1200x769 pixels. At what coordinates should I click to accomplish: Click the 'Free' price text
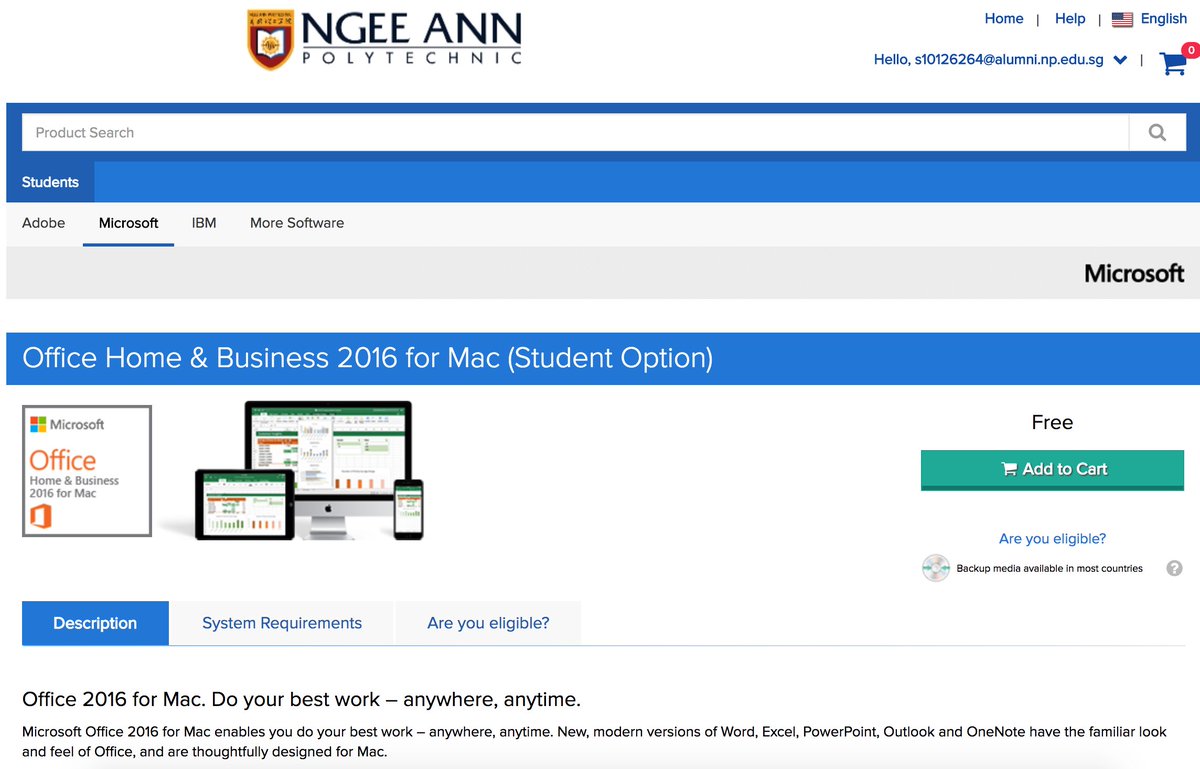[1052, 423]
